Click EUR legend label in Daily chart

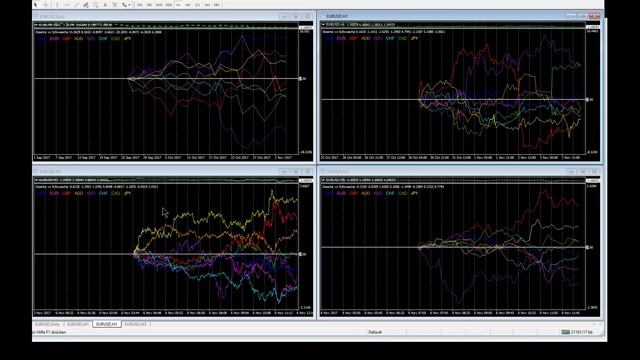tap(54, 38)
